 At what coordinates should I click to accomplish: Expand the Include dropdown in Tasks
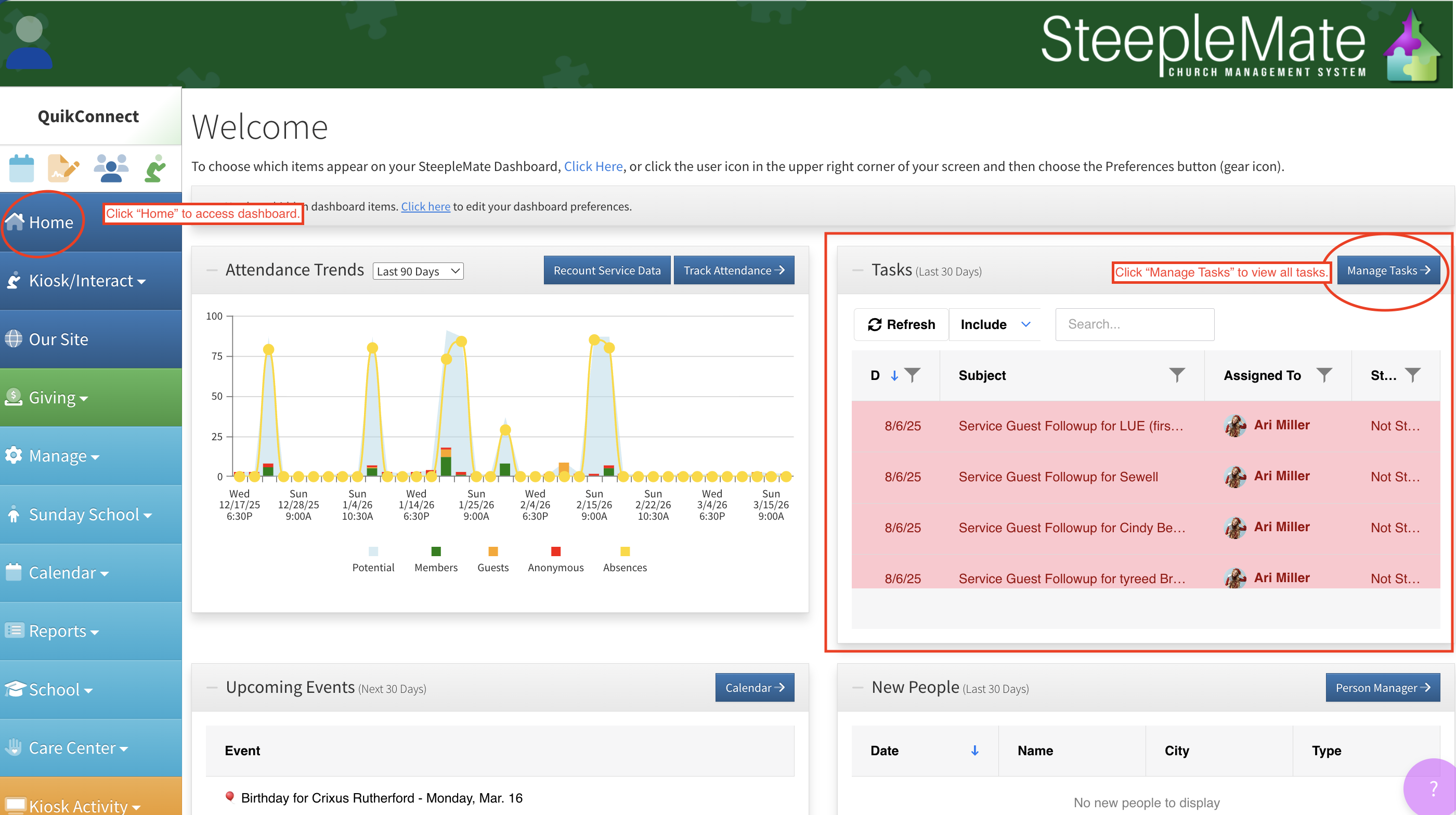tap(994, 324)
